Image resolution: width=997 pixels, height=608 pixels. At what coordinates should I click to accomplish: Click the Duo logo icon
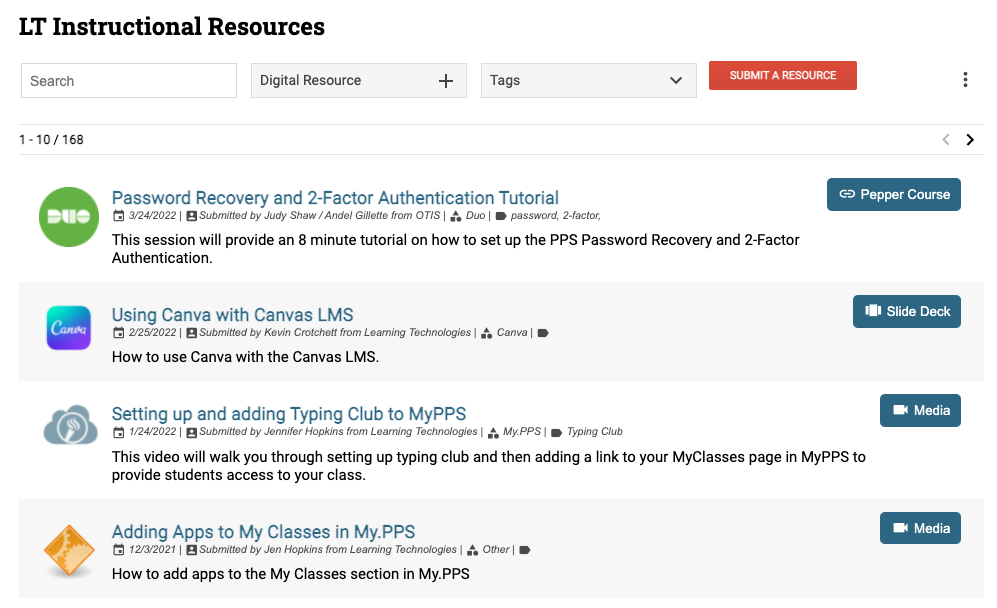pyautogui.click(x=69, y=216)
